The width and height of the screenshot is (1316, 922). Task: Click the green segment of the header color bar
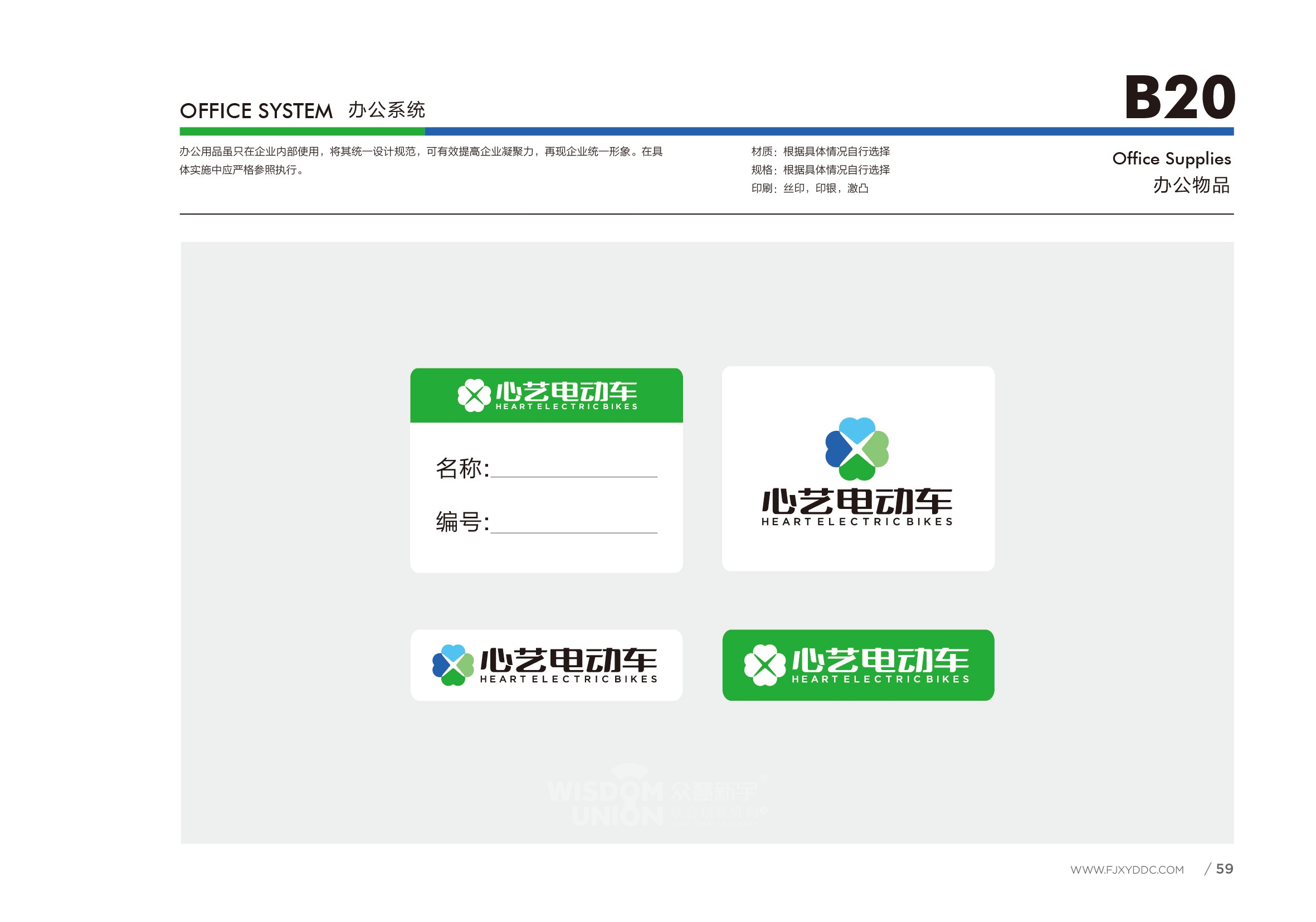[302, 132]
